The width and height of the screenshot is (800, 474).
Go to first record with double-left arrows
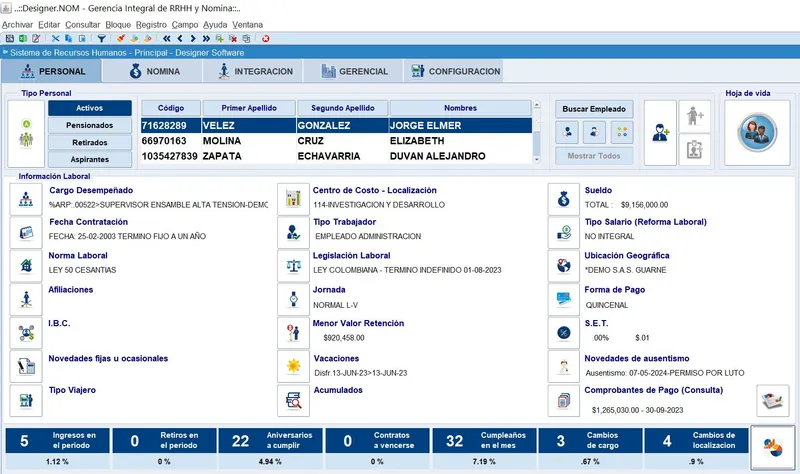point(167,38)
